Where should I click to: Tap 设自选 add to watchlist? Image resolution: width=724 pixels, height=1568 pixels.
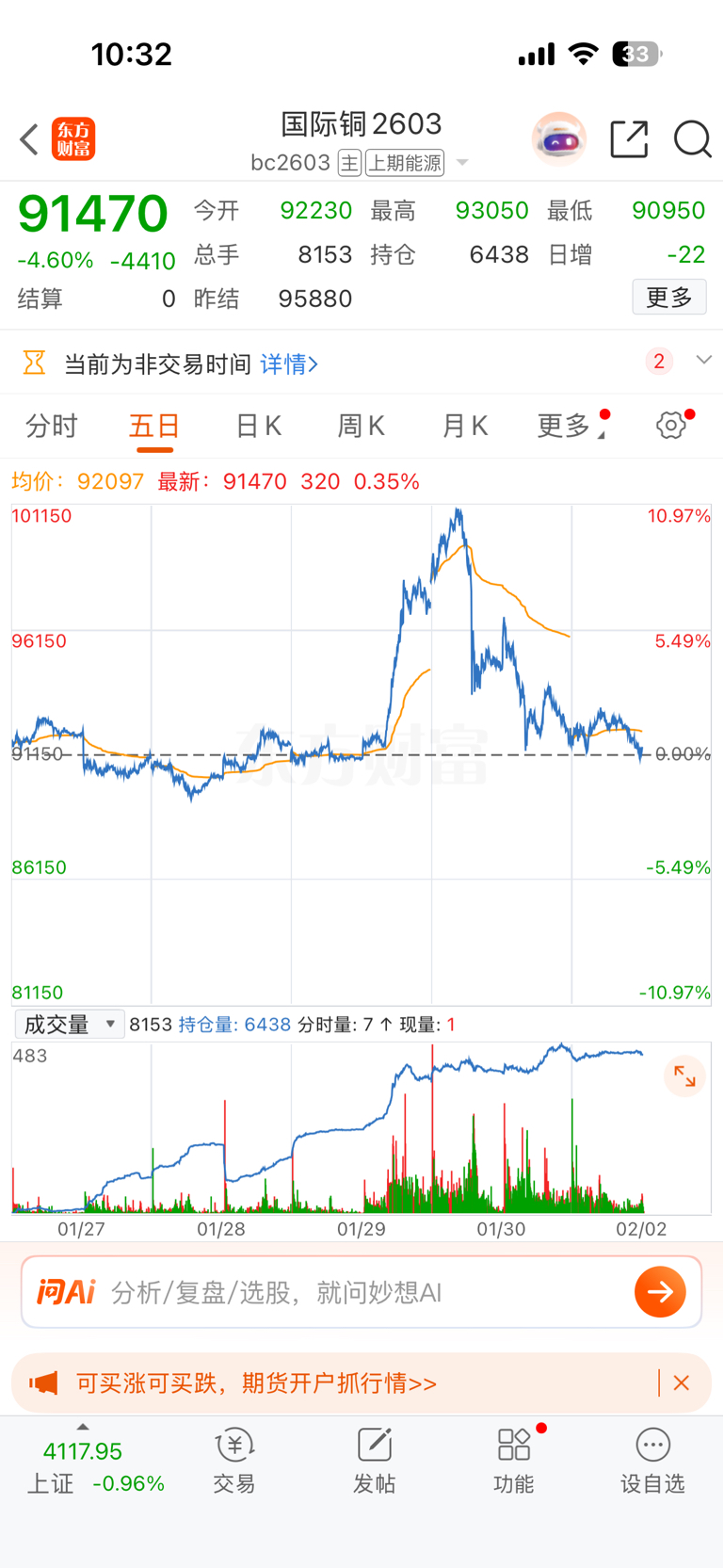[652, 1461]
